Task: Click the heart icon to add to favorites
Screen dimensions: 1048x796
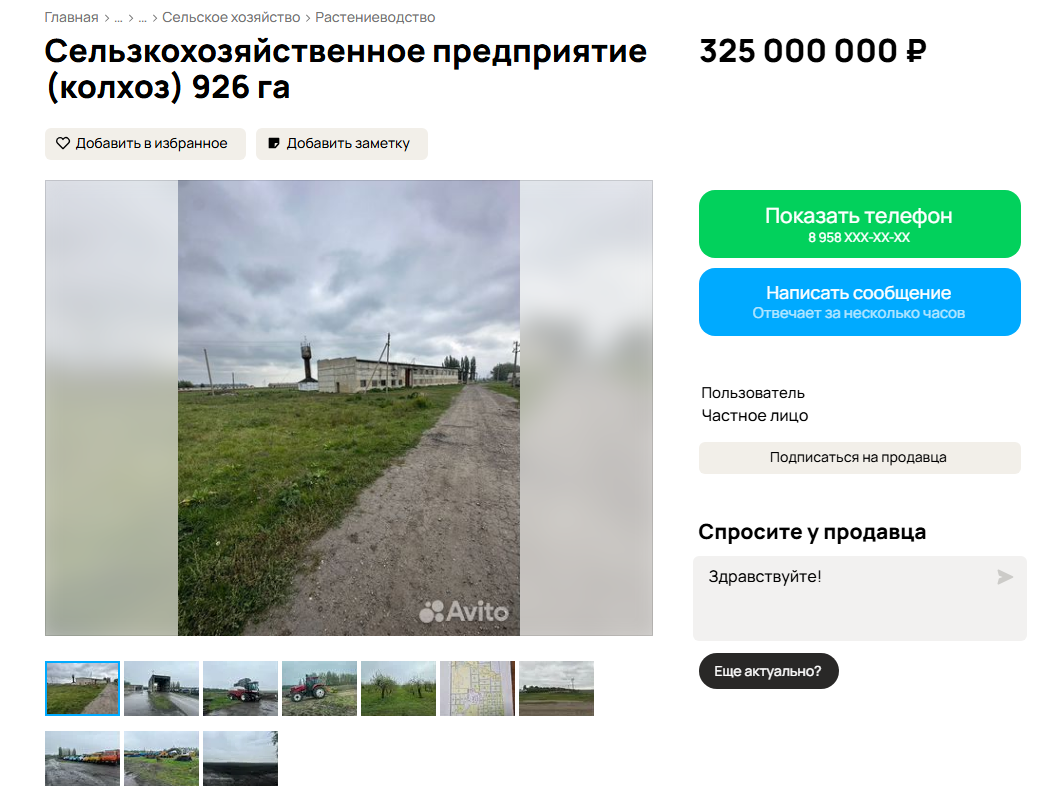Action: (x=63, y=144)
